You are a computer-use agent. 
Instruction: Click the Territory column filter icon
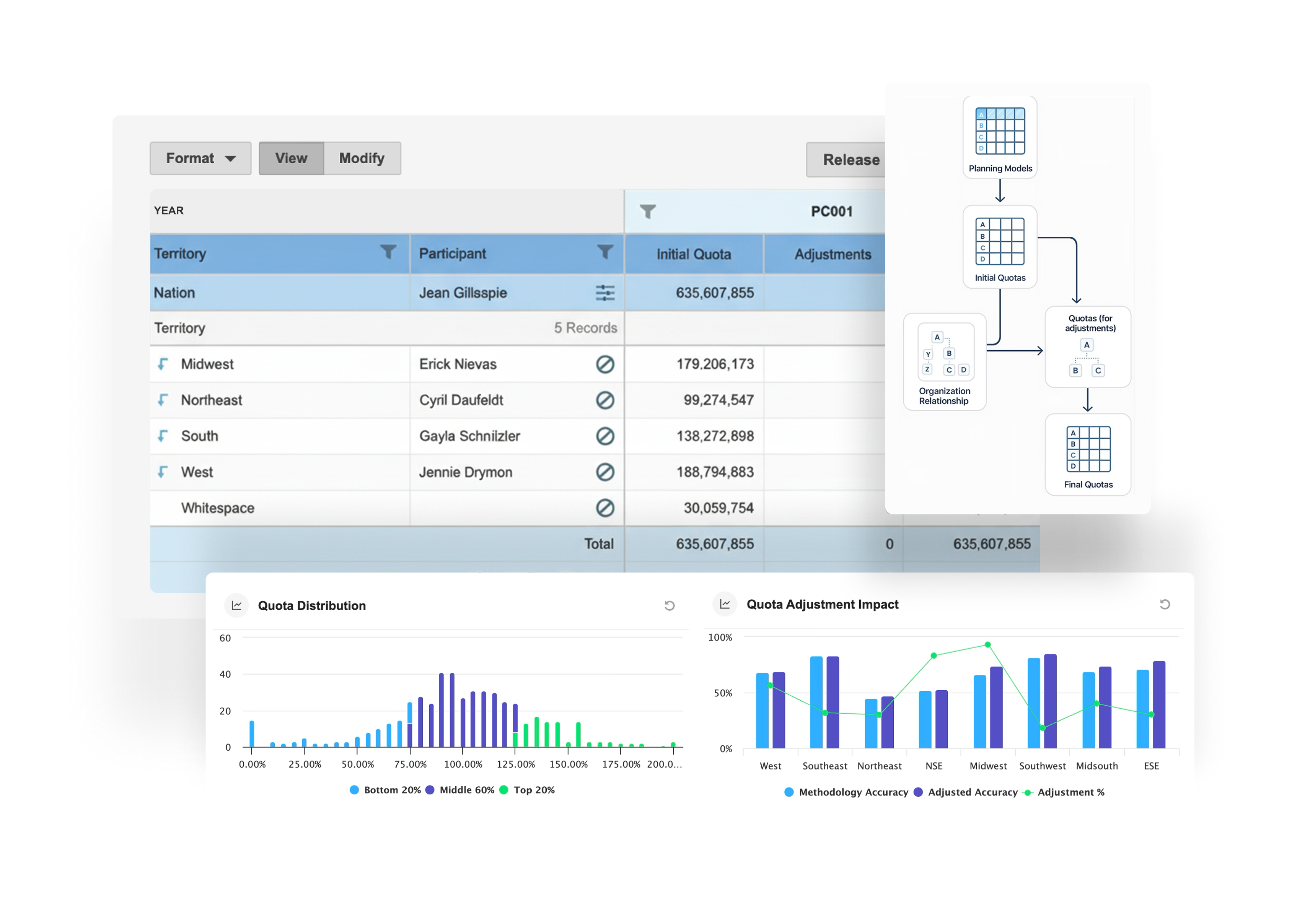point(388,252)
